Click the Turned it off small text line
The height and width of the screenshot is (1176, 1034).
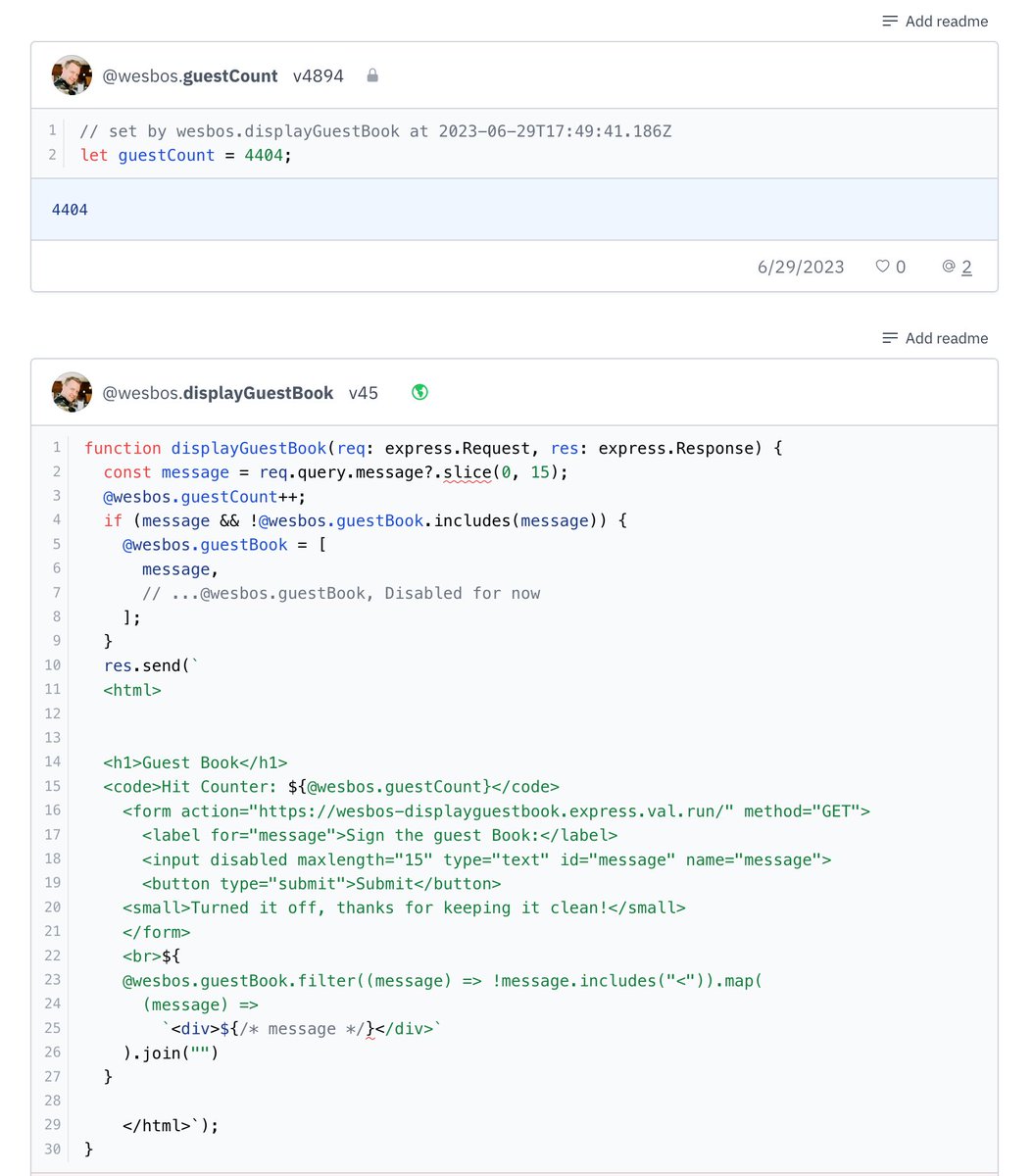click(x=404, y=907)
